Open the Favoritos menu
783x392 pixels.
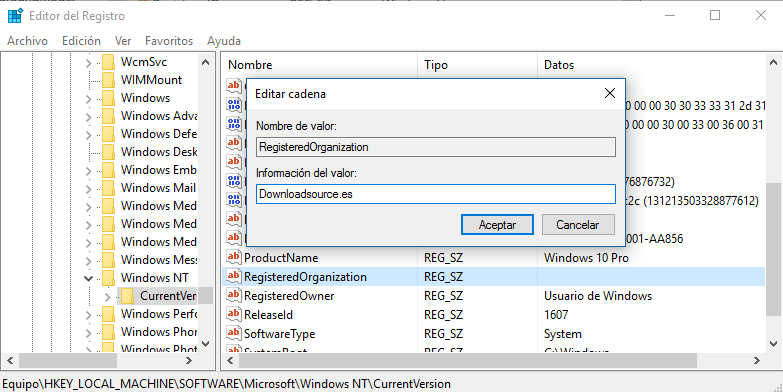[169, 41]
